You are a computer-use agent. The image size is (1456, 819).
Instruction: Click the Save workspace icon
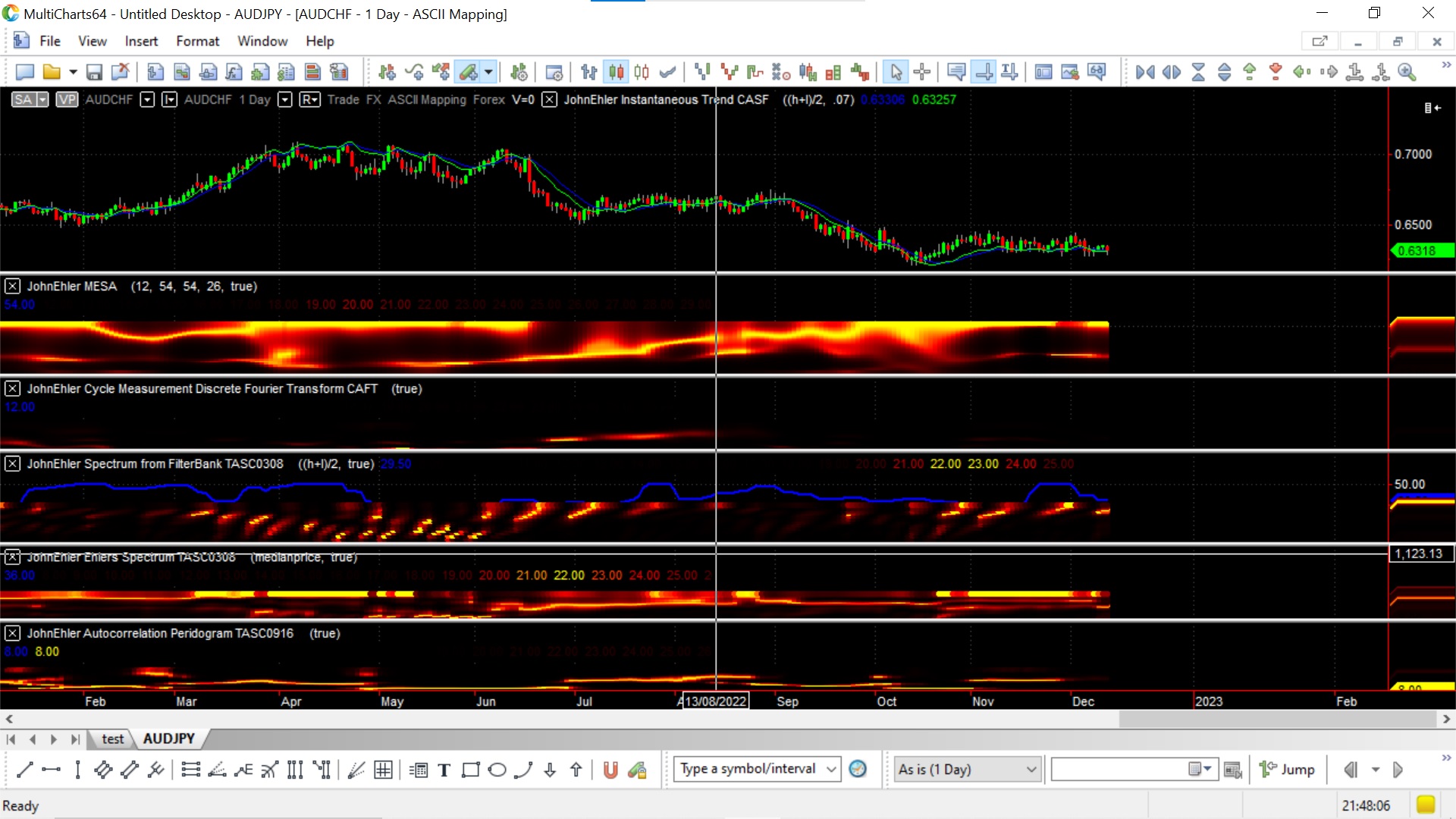(94, 72)
